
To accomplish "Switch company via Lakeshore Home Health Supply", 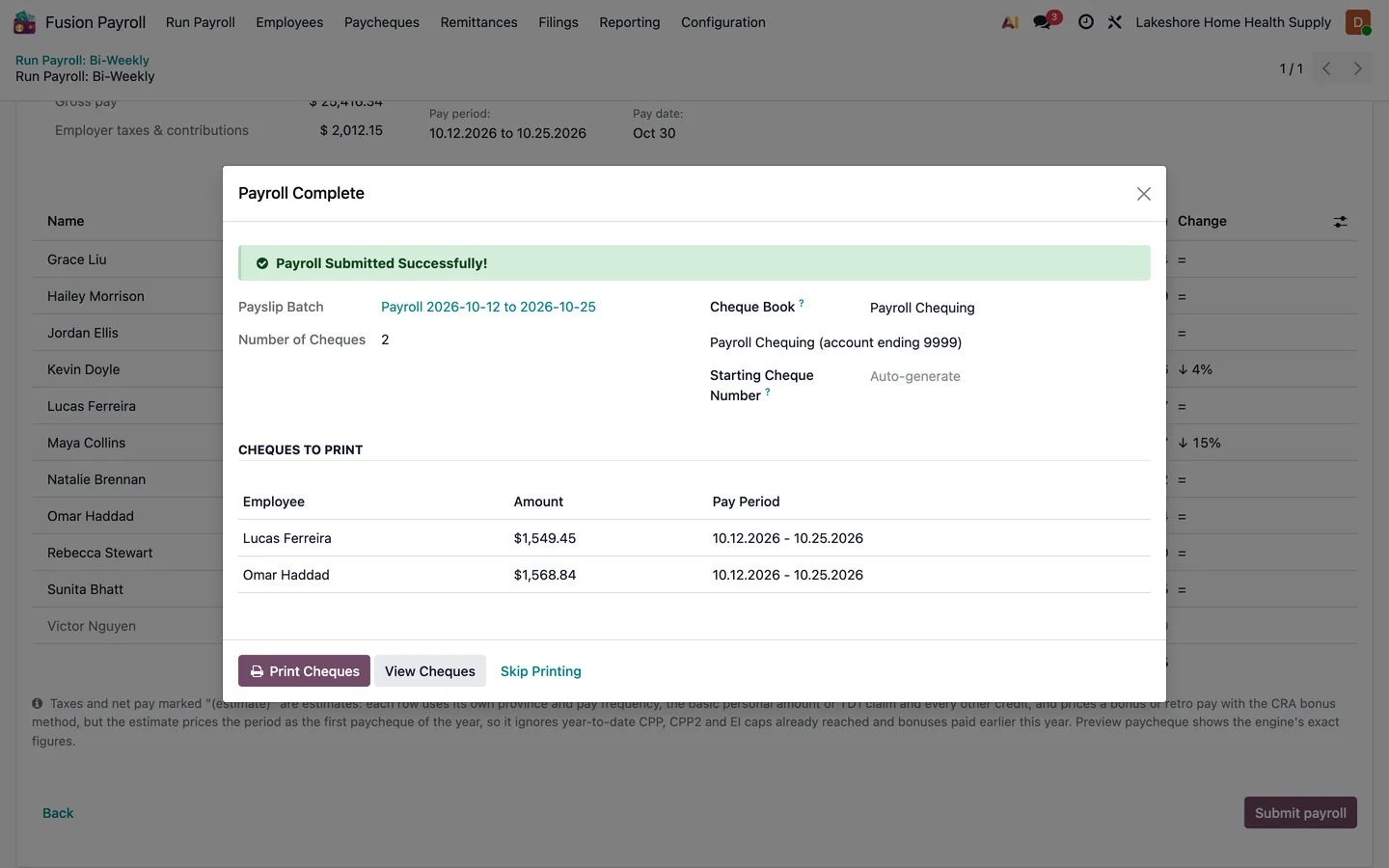I will (1233, 22).
